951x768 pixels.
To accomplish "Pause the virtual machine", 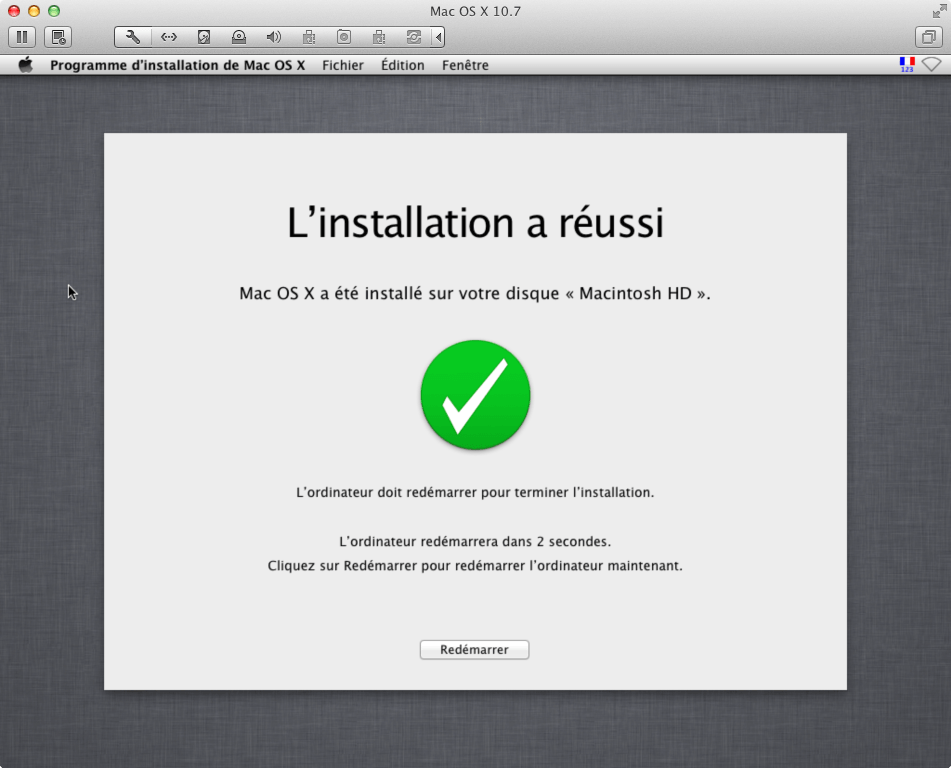I will 22,38.
